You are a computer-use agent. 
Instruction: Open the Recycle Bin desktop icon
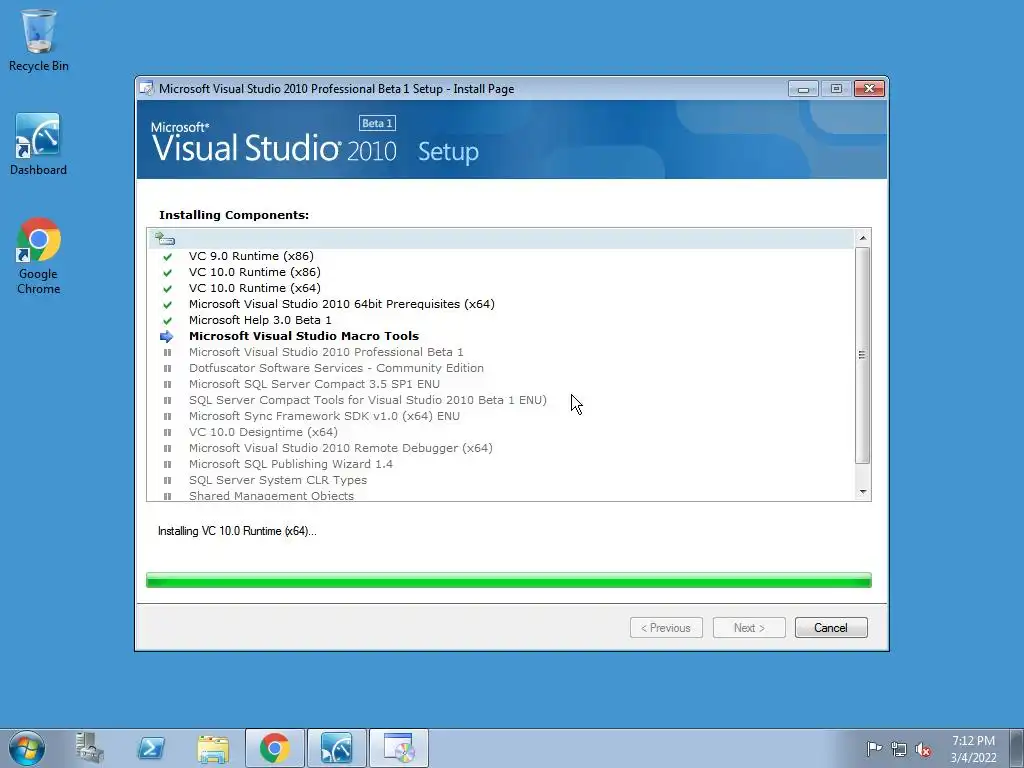click(x=39, y=40)
